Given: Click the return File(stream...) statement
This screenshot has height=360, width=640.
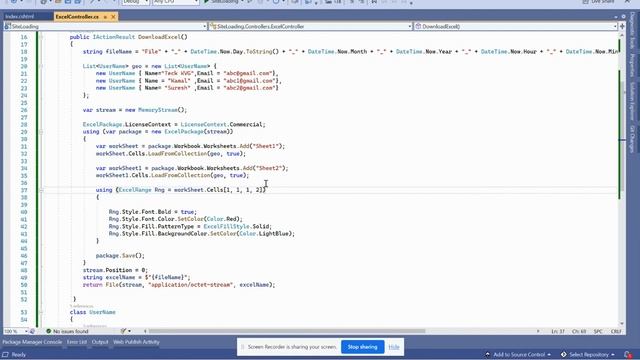Looking at the screenshot, I should (x=179, y=285).
